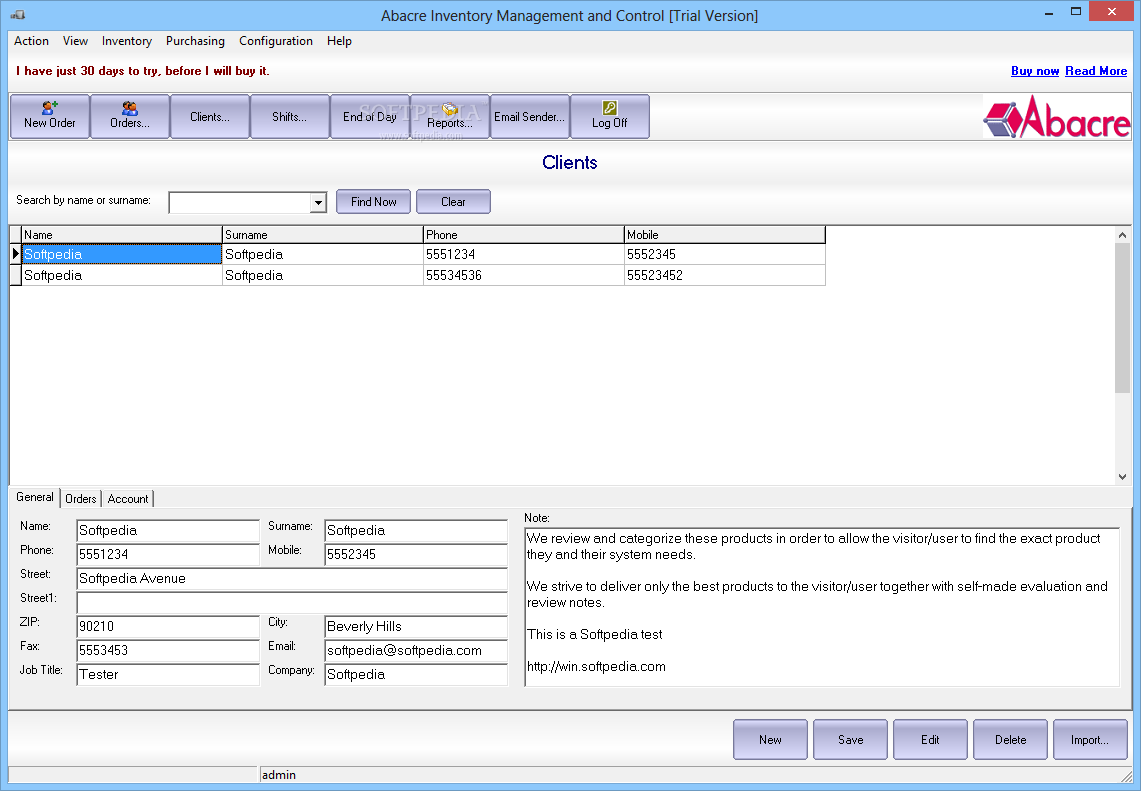Open the Purchasing menu
This screenshot has height=791, width=1141.
coord(195,41)
